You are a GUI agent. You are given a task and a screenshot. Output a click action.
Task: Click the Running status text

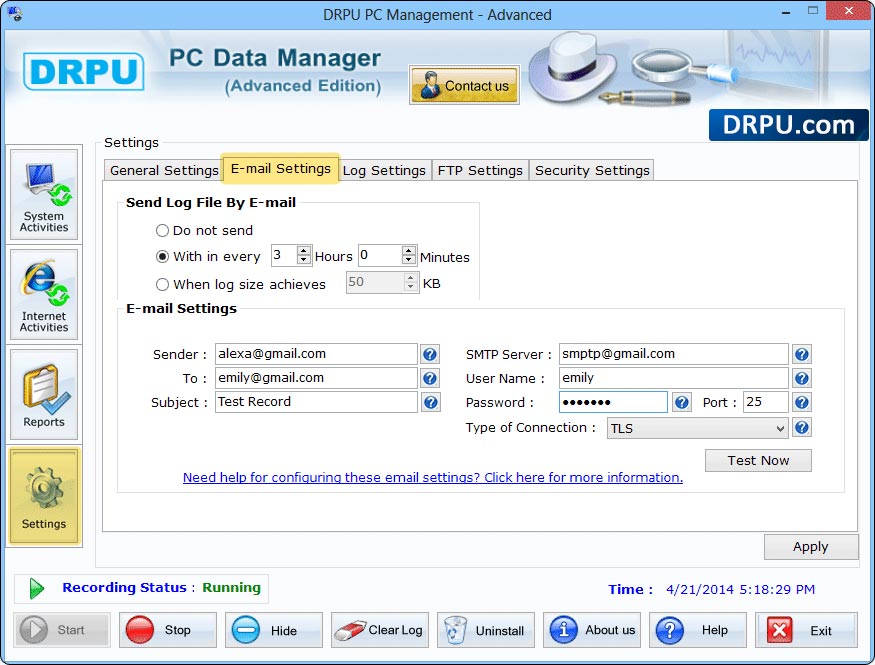(x=231, y=587)
